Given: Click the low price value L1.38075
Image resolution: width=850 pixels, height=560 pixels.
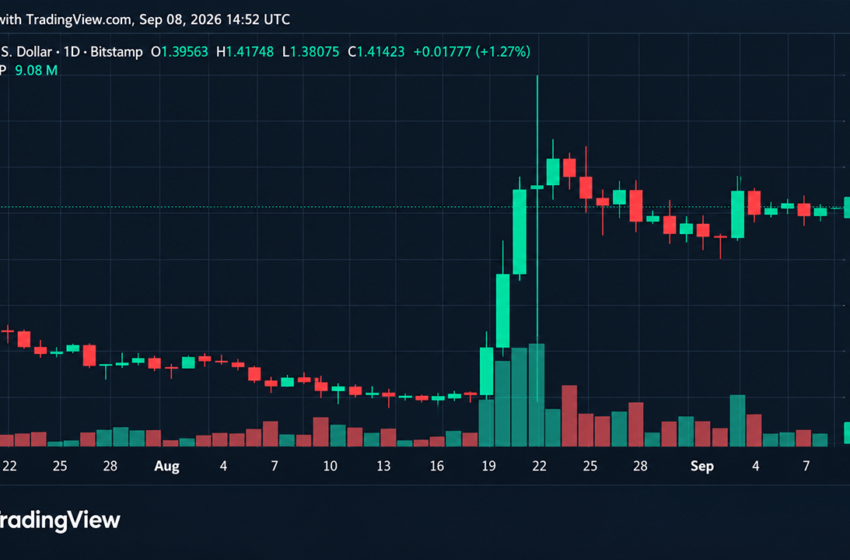Looking at the screenshot, I should point(311,52).
